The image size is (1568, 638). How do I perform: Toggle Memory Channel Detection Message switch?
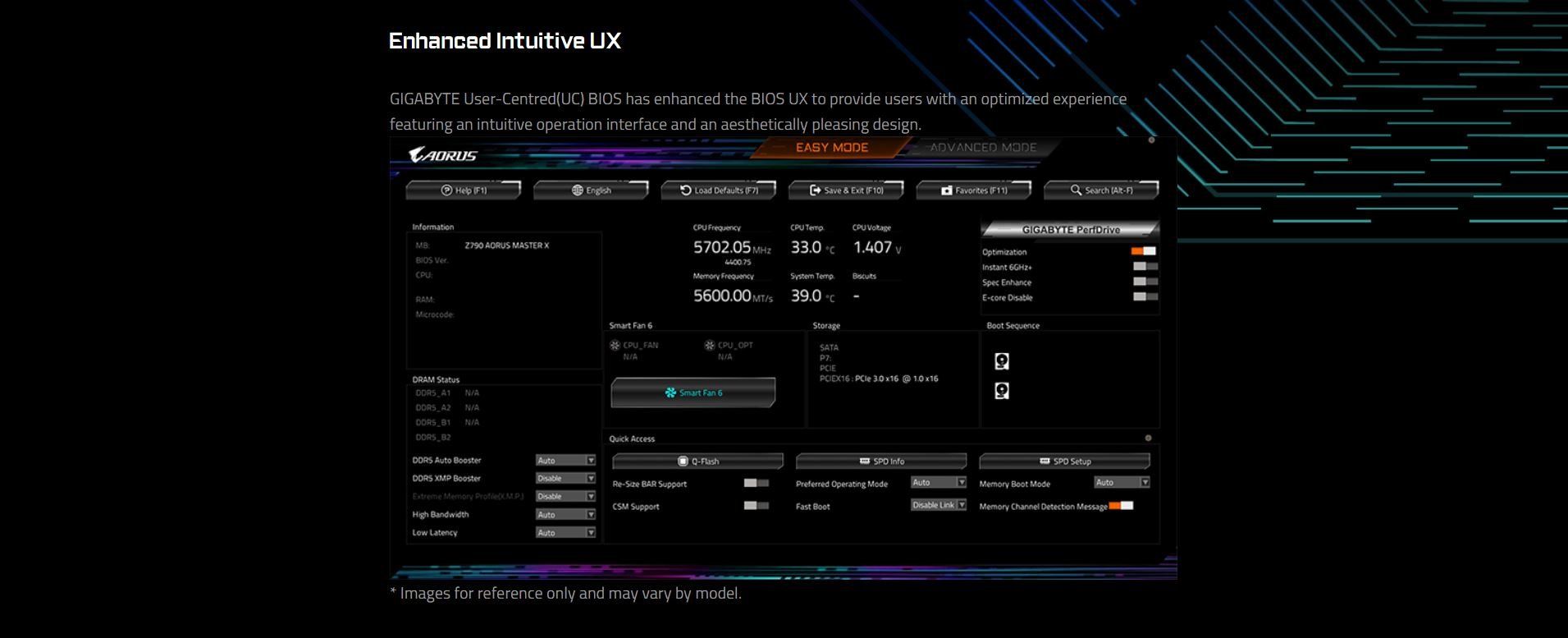(x=1121, y=506)
